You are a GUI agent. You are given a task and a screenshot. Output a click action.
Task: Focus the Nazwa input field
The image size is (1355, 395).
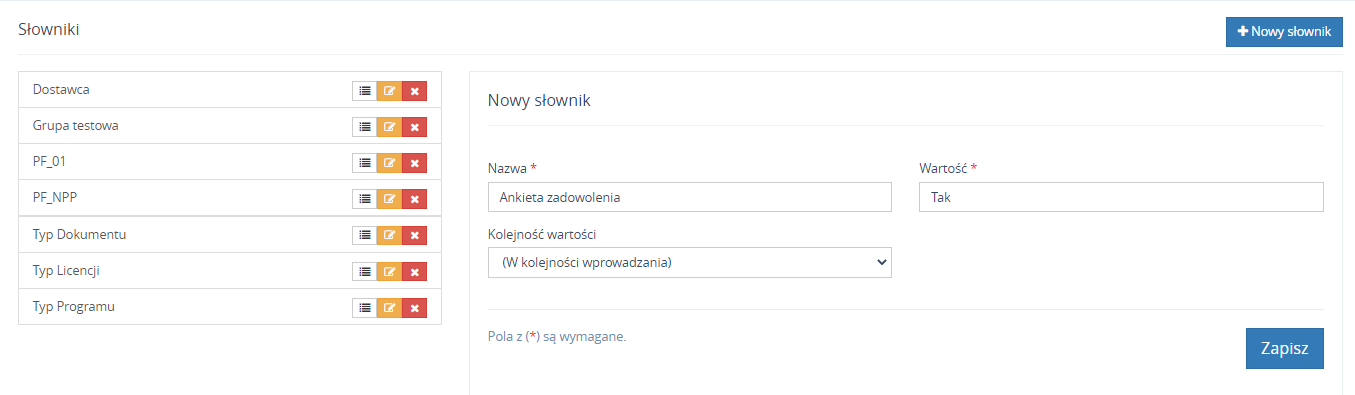tap(690, 197)
